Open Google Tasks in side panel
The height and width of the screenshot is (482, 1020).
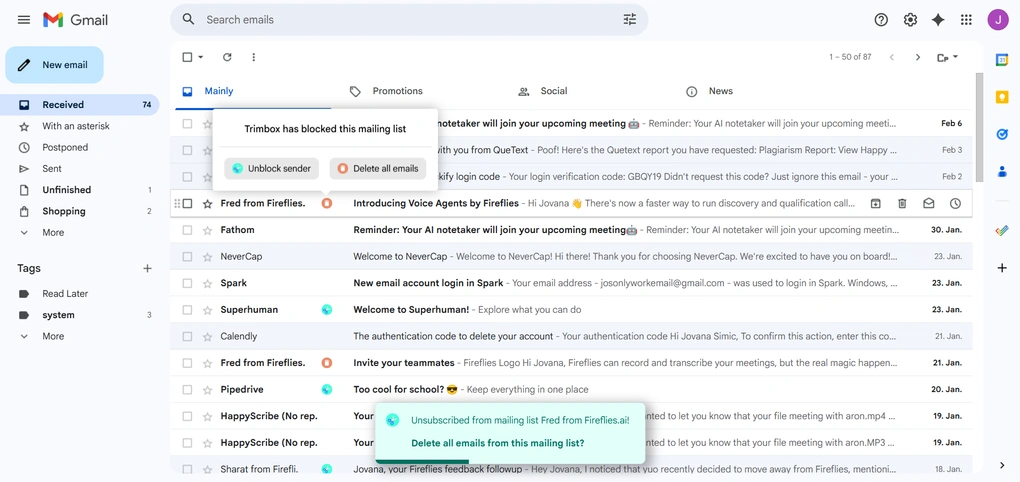(1002, 134)
